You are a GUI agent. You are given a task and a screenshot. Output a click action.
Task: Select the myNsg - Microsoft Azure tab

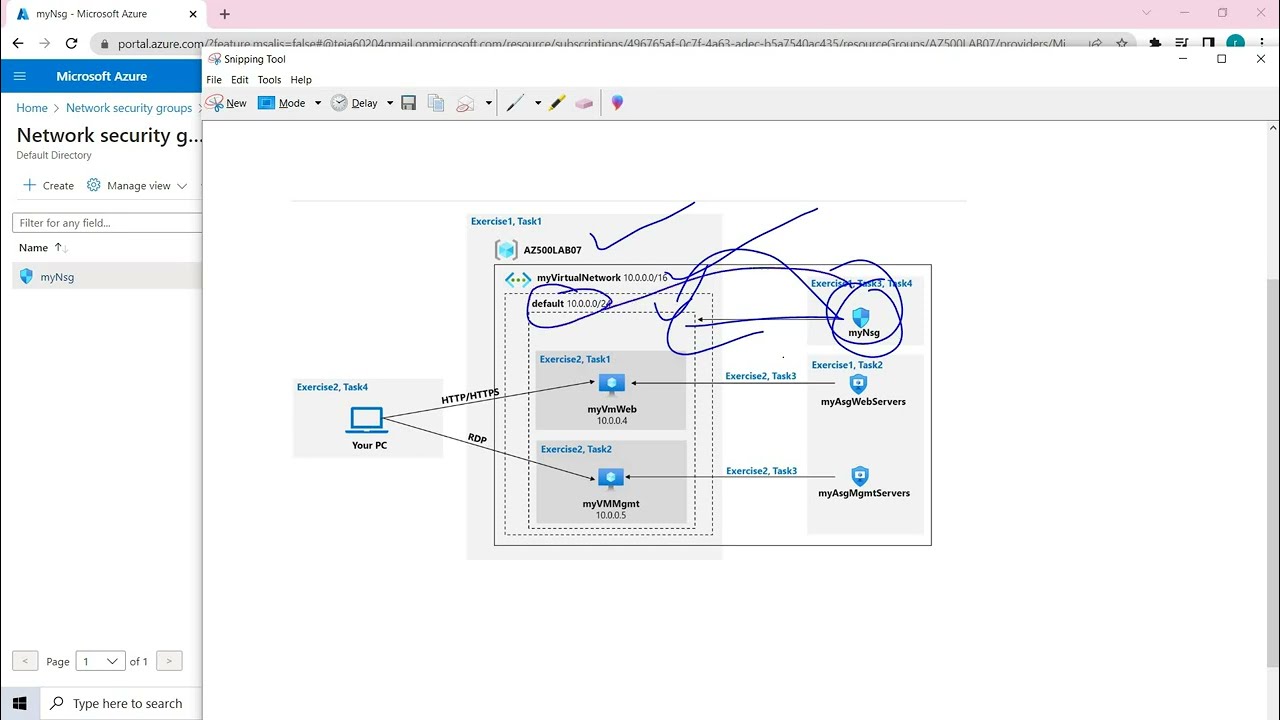pyautogui.click(x=104, y=14)
